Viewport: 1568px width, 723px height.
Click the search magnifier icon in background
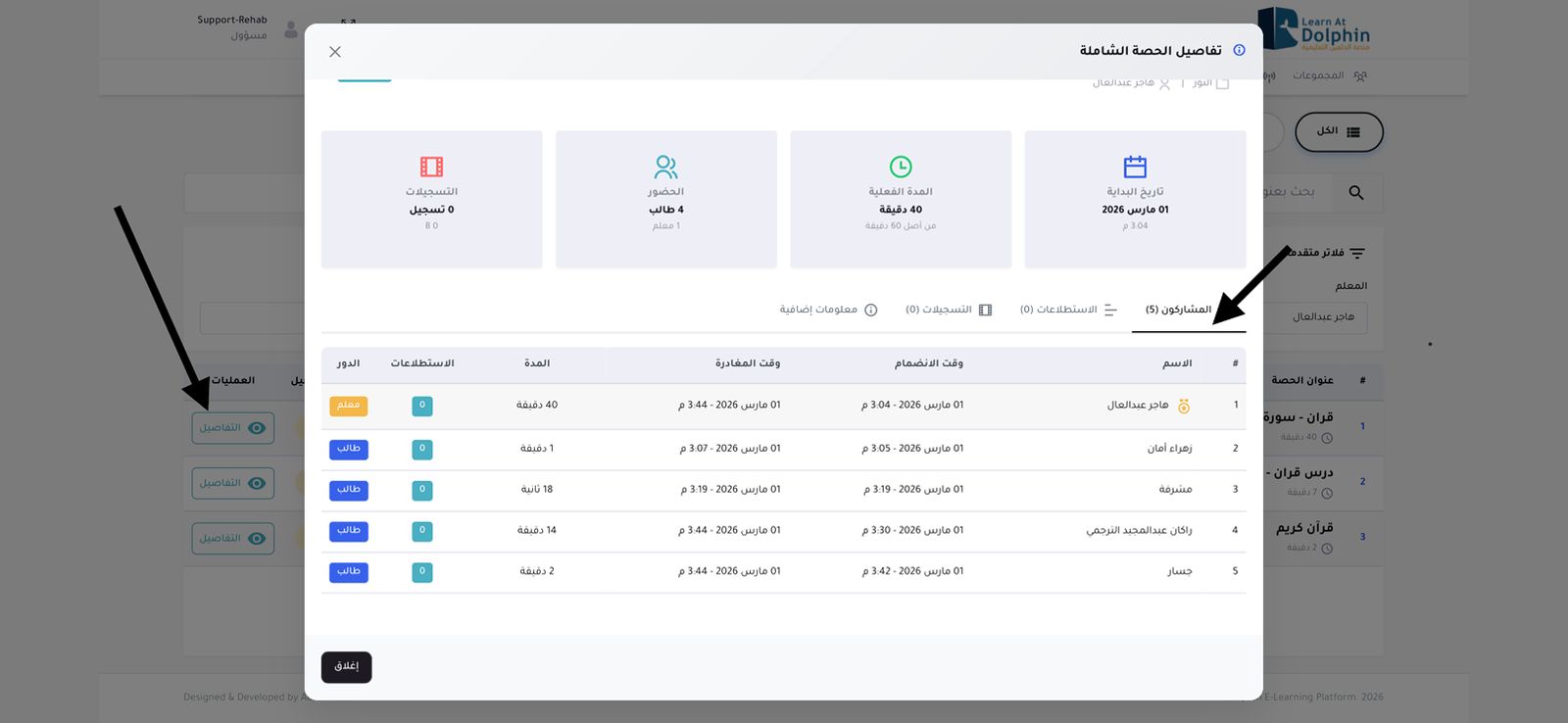(1356, 193)
